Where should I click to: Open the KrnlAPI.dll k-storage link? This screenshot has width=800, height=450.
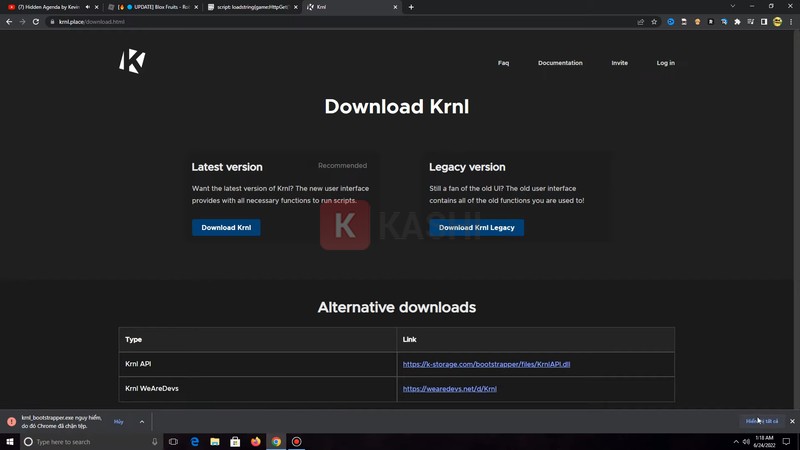(x=486, y=364)
